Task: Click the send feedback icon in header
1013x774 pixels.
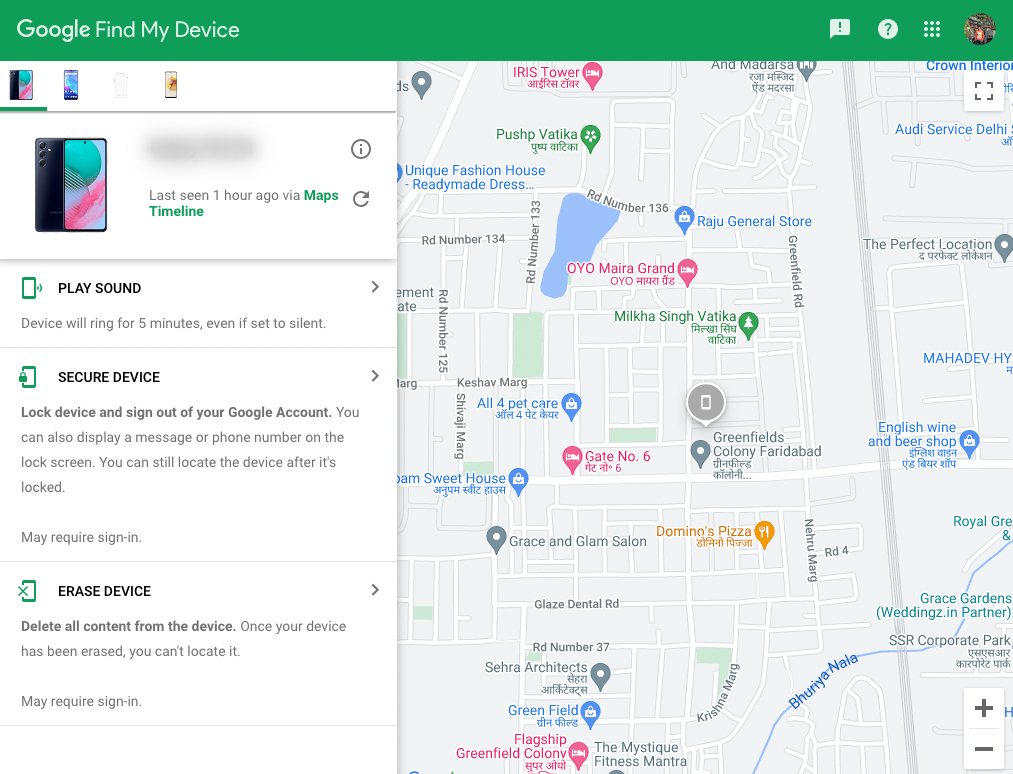Action: [x=840, y=29]
